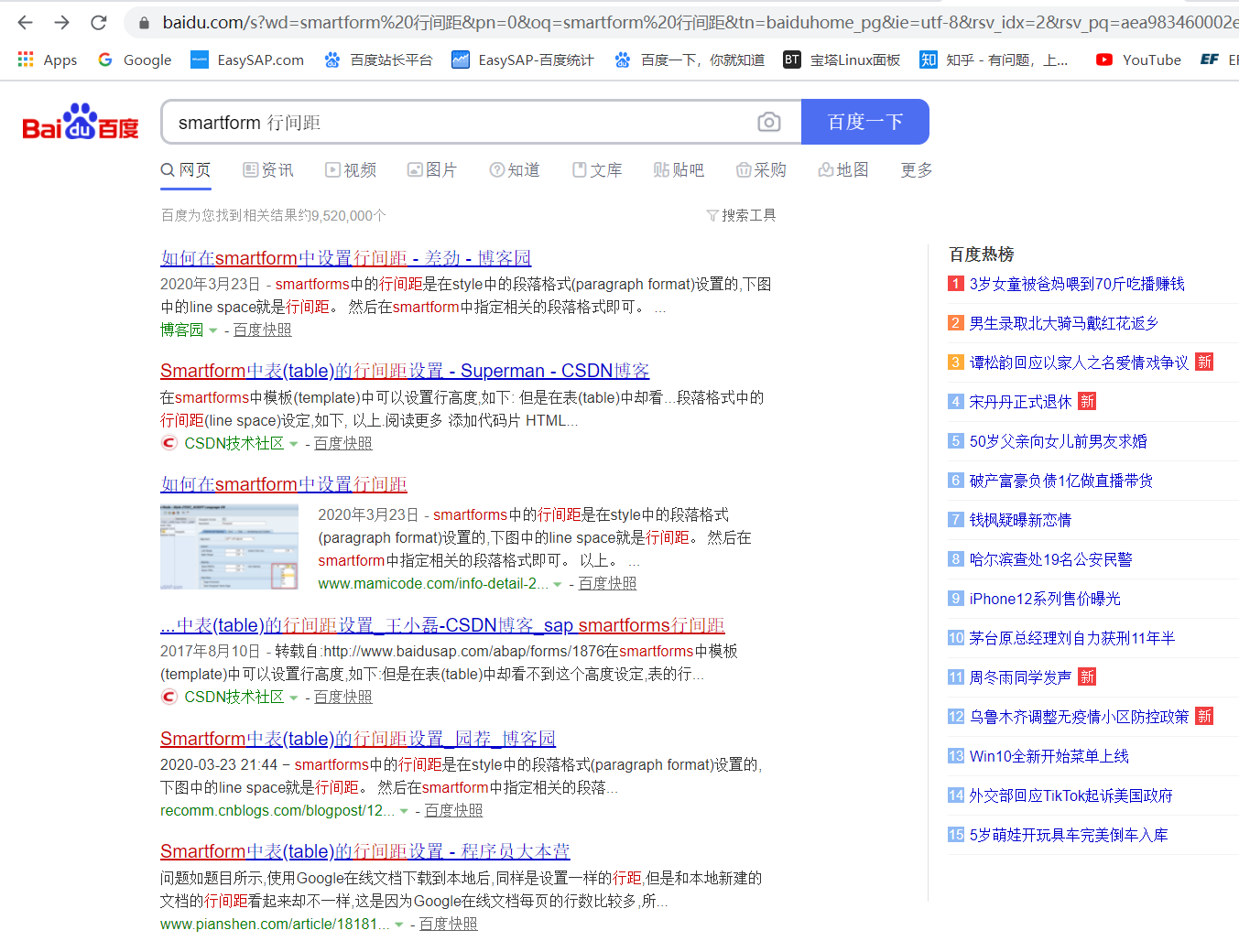Switch to the 知道 tab
Viewport: 1239px width, 952px height.
click(515, 170)
